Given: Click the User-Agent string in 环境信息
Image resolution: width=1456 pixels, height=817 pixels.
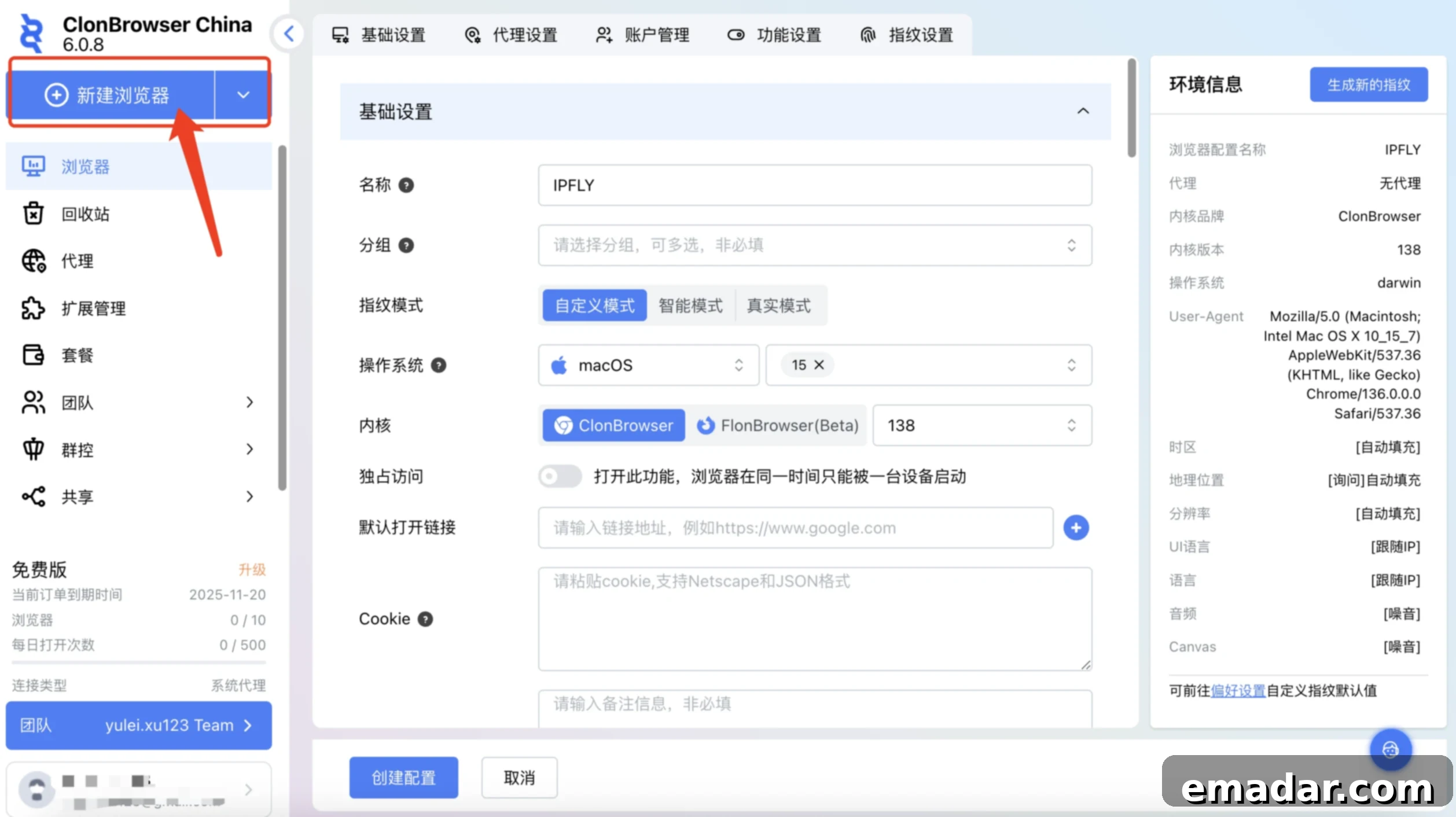Looking at the screenshot, I should click(x=1341, y=365).
